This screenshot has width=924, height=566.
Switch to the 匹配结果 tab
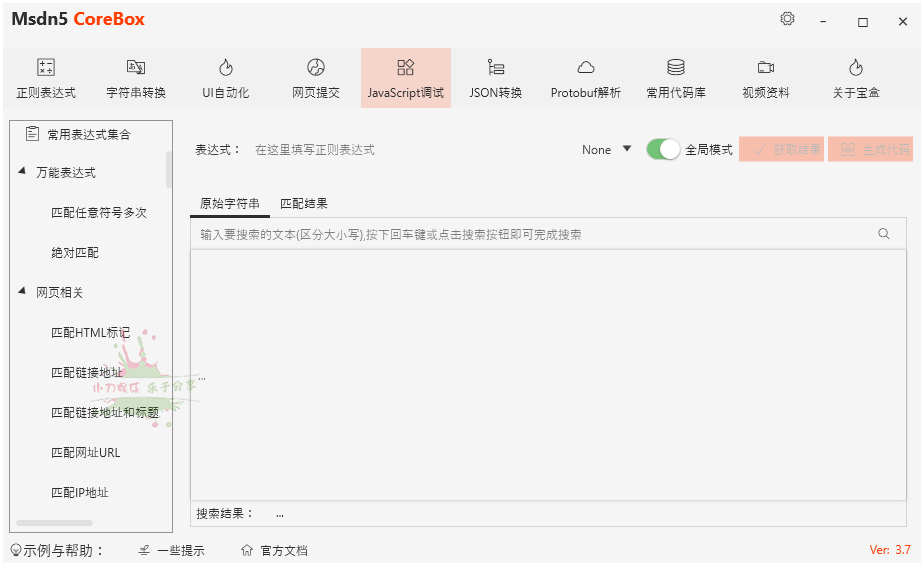coord(304,203)
